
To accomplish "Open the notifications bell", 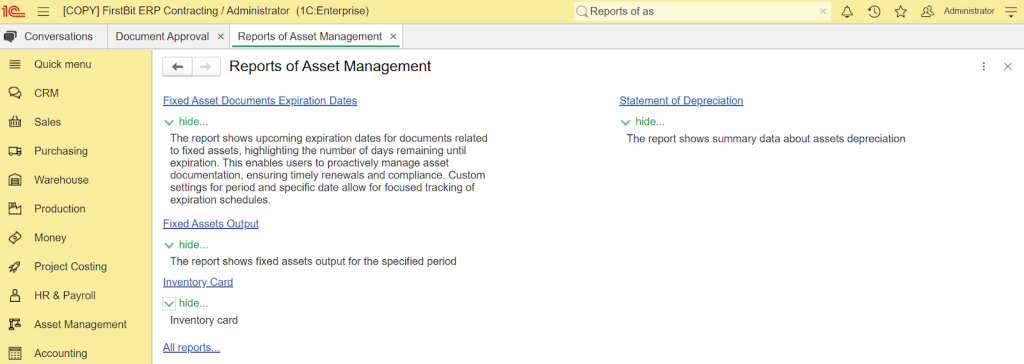I will click(x=847, y=11).
